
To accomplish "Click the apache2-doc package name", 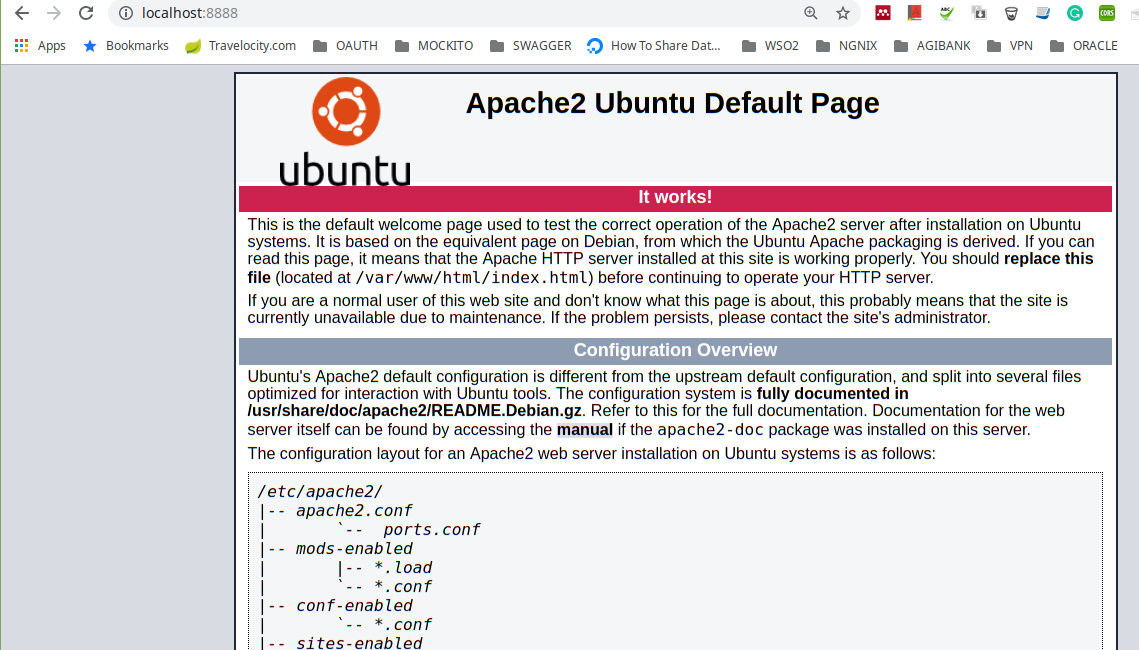I will pos(710,430).
